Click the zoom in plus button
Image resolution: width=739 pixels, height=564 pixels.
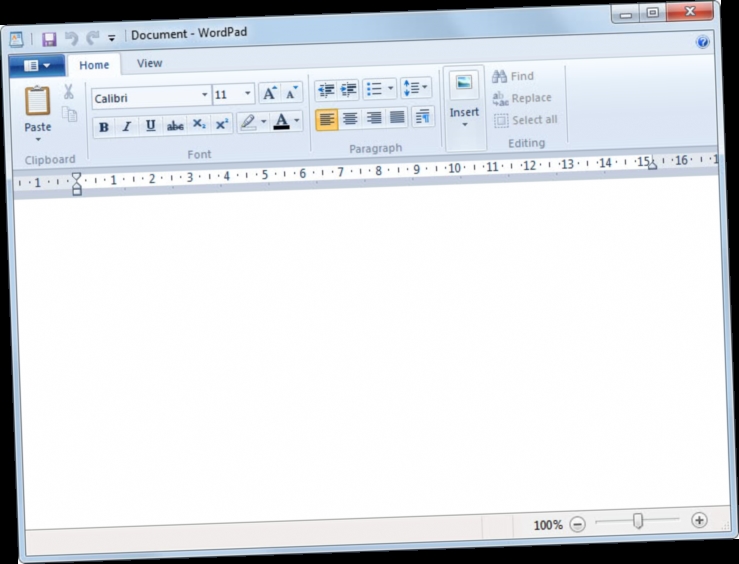click(699, 520)
